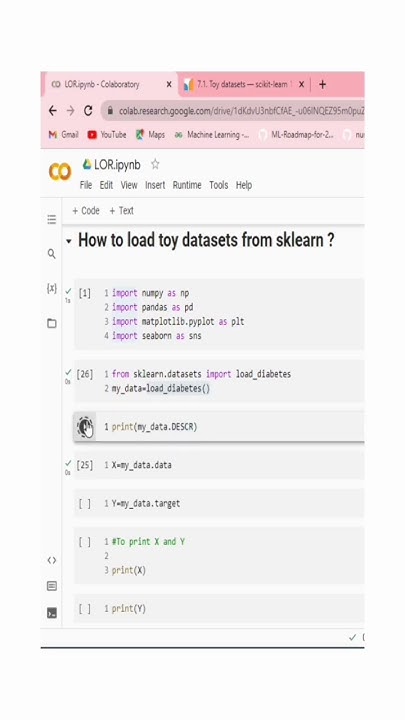405x720 pixels.
Task: Open the code snippets icon
Action: click(52, 560)
